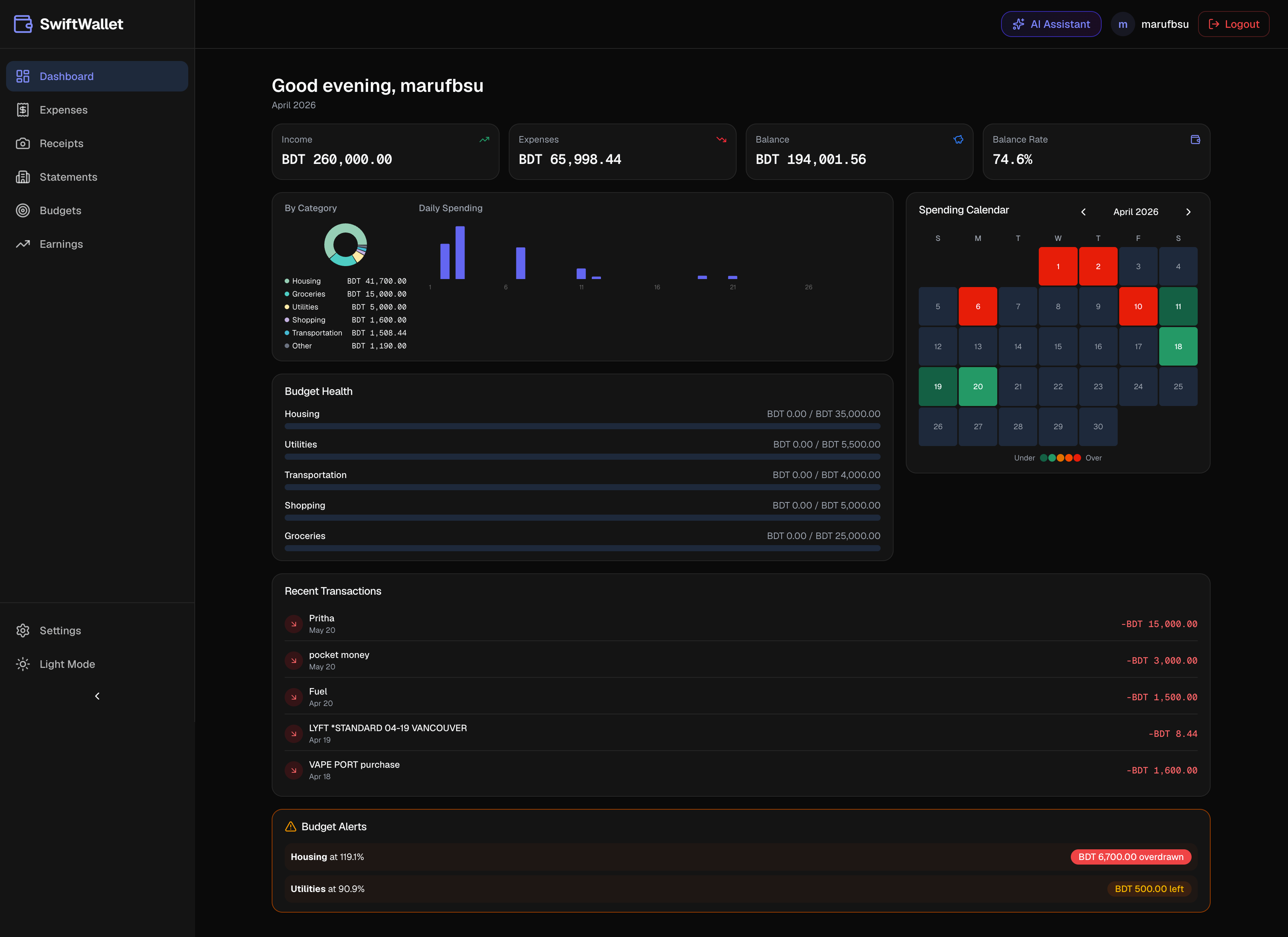Select April 20 in the Spending Calendar
This screenshot has width=1288, height=937.
coord(977,387)
